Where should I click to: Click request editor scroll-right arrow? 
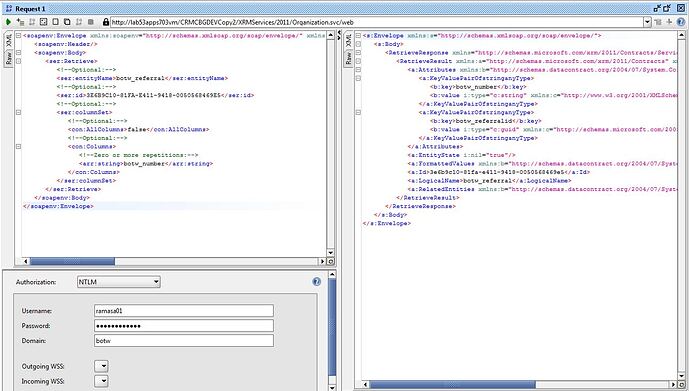322,261
